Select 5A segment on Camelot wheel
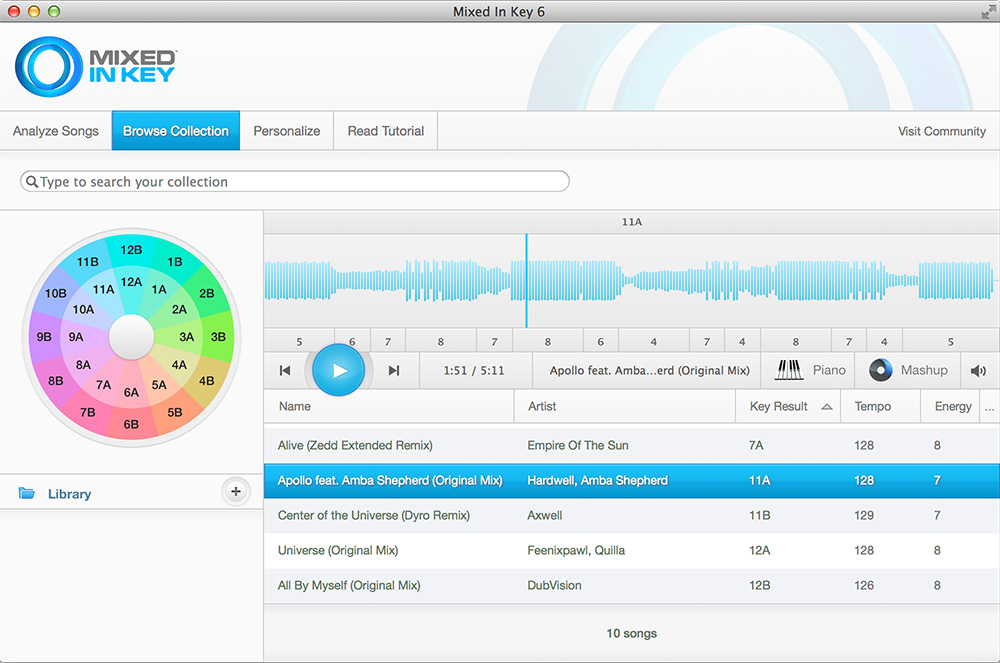Screen dimensions: 1000x663 click(x=159, y=385)
